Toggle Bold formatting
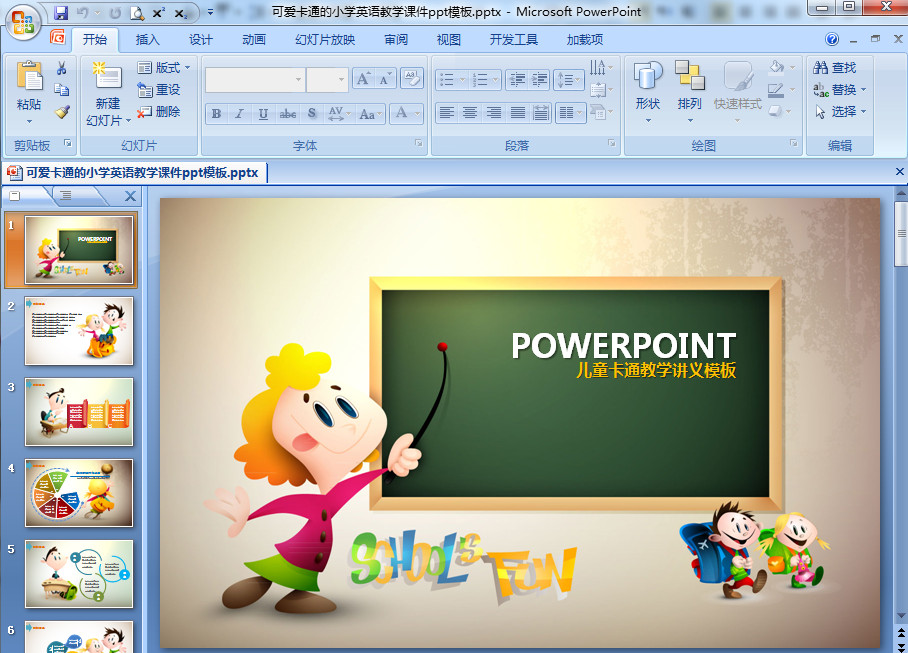This screenshot has width=908, height=653. [216, 114]
